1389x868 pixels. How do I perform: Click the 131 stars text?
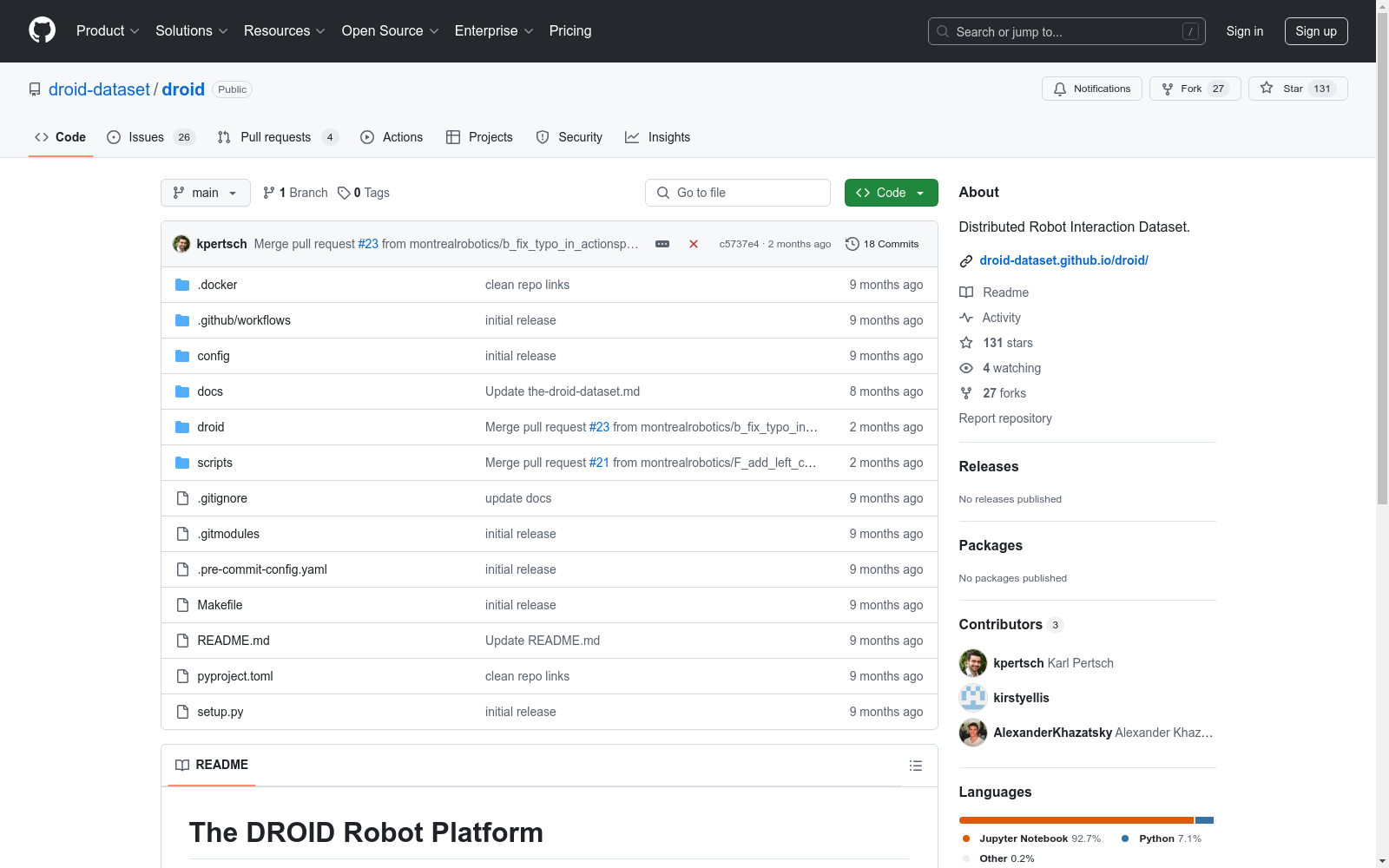click(x=1008, y=343)
